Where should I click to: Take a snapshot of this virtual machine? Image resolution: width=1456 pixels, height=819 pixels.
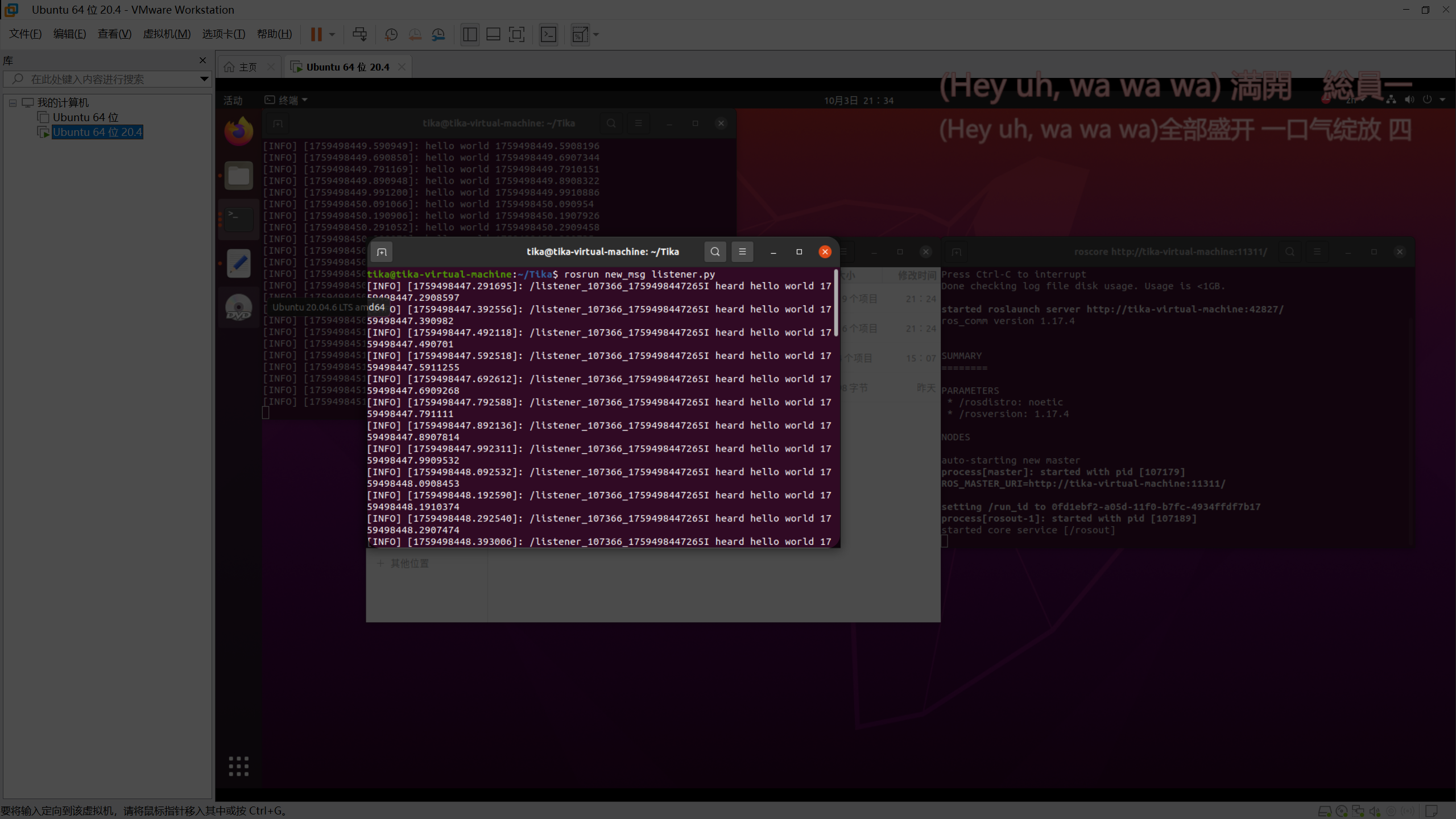[x=391, y=35]
